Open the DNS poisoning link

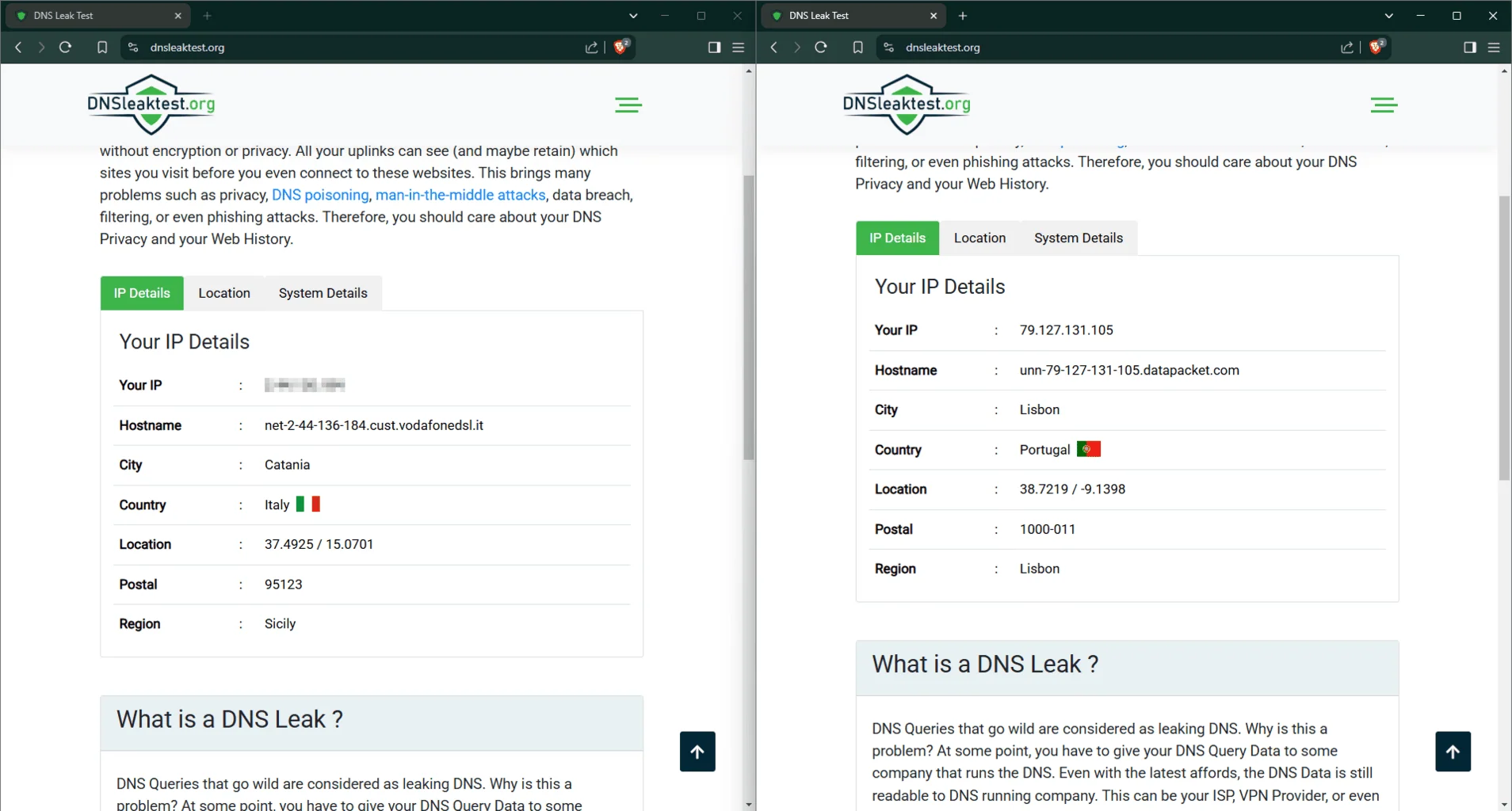[320, 195]
